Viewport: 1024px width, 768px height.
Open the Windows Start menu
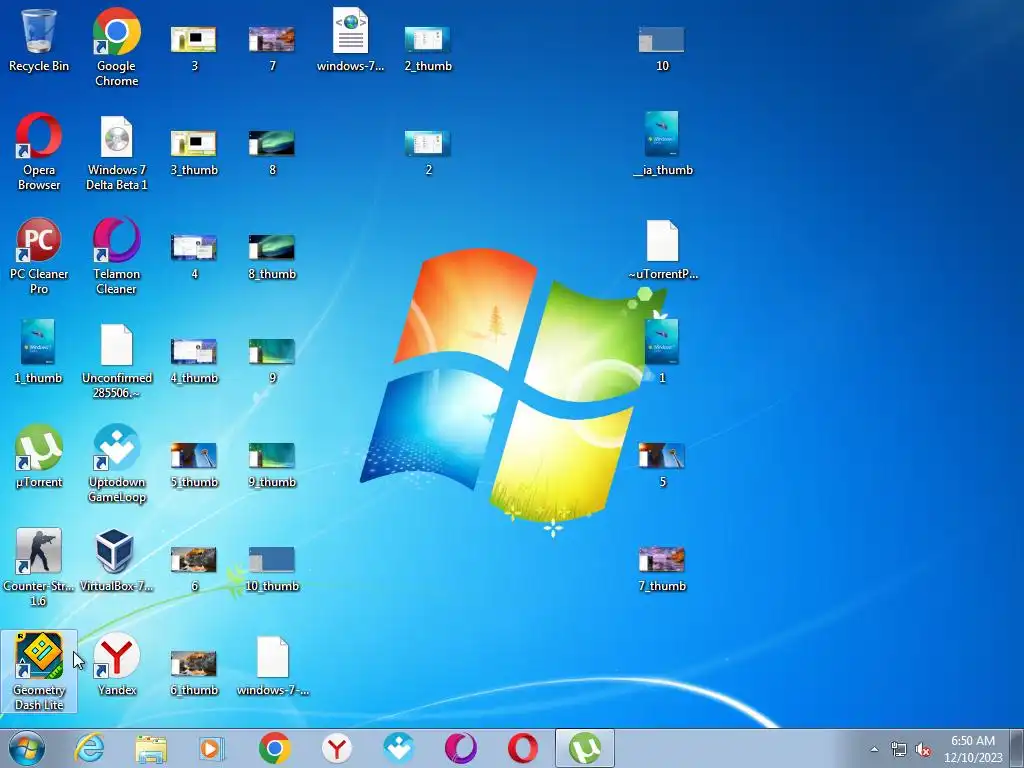tap(27, 748)
